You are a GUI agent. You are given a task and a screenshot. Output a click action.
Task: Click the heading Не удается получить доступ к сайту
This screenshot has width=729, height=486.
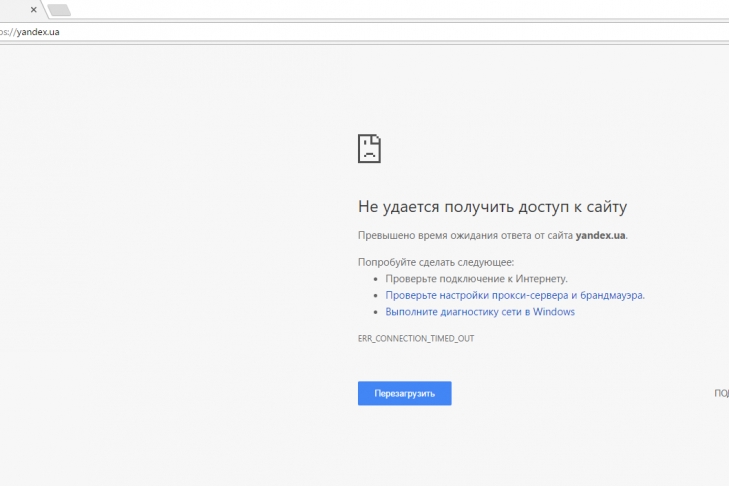coord(492,207)
